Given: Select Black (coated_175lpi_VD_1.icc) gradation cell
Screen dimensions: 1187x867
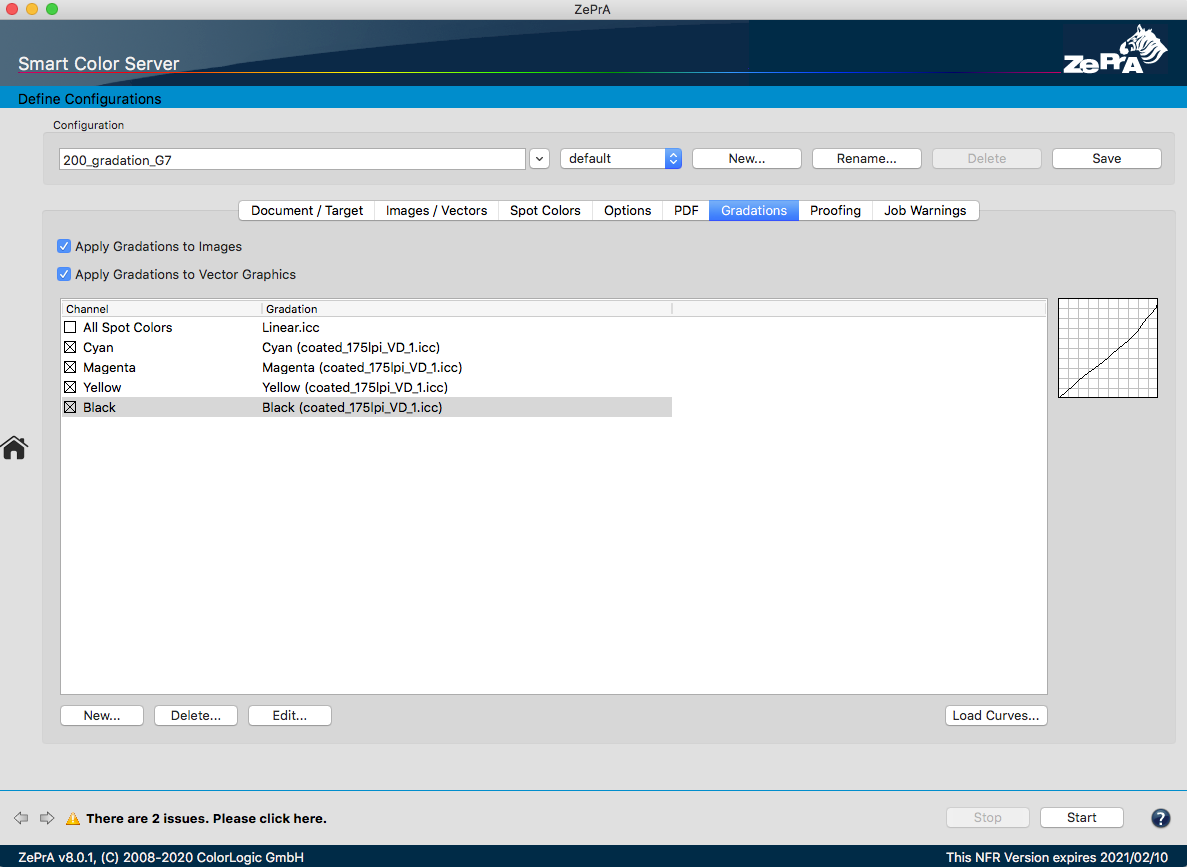Looking at the screenshot, I should coord(352,407).
